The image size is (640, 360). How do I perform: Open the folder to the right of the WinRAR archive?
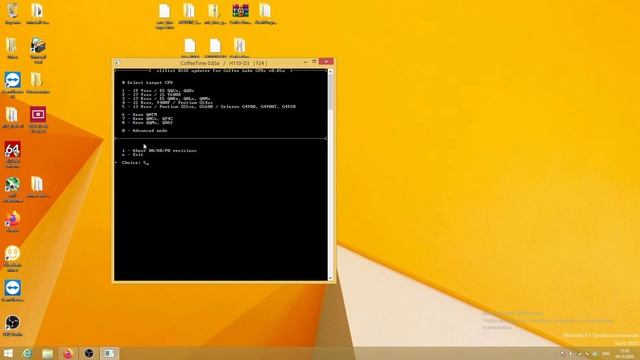pos(265,11)
